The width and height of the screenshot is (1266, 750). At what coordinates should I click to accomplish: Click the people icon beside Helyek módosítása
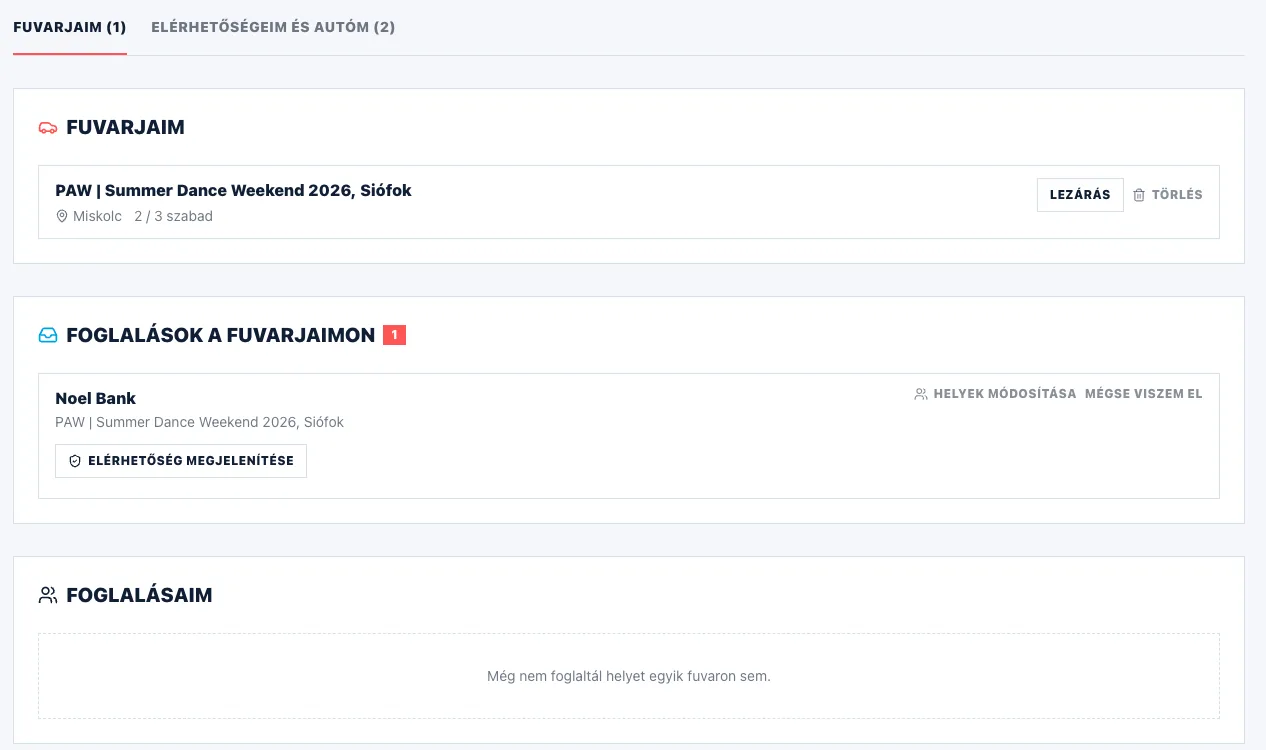point(921,394)
